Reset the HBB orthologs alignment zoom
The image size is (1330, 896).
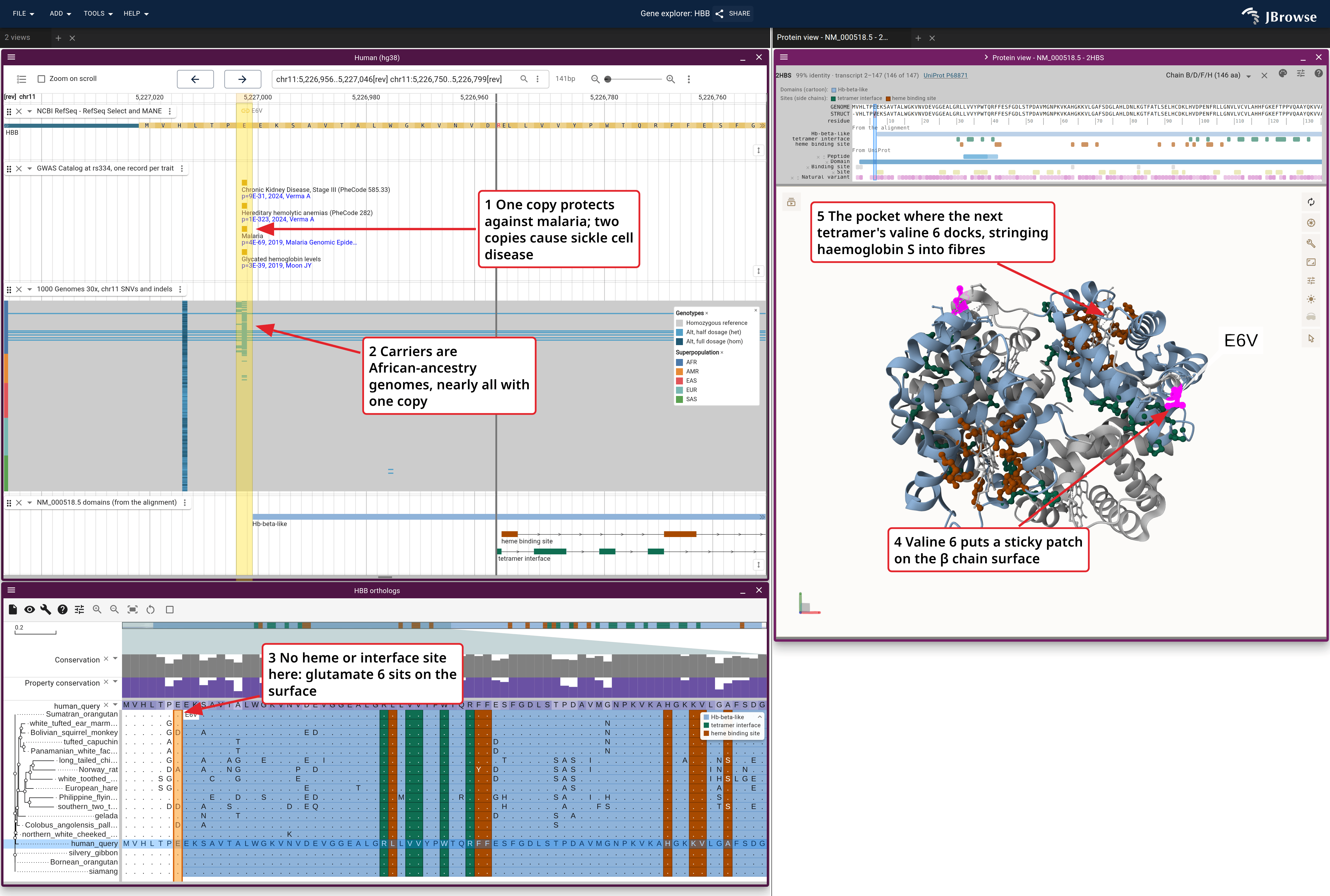click(150, 610)
